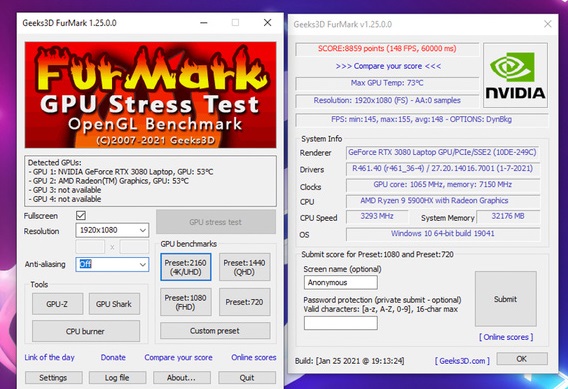Click the System Memory 32176 MB value

(x=508, y=216)
